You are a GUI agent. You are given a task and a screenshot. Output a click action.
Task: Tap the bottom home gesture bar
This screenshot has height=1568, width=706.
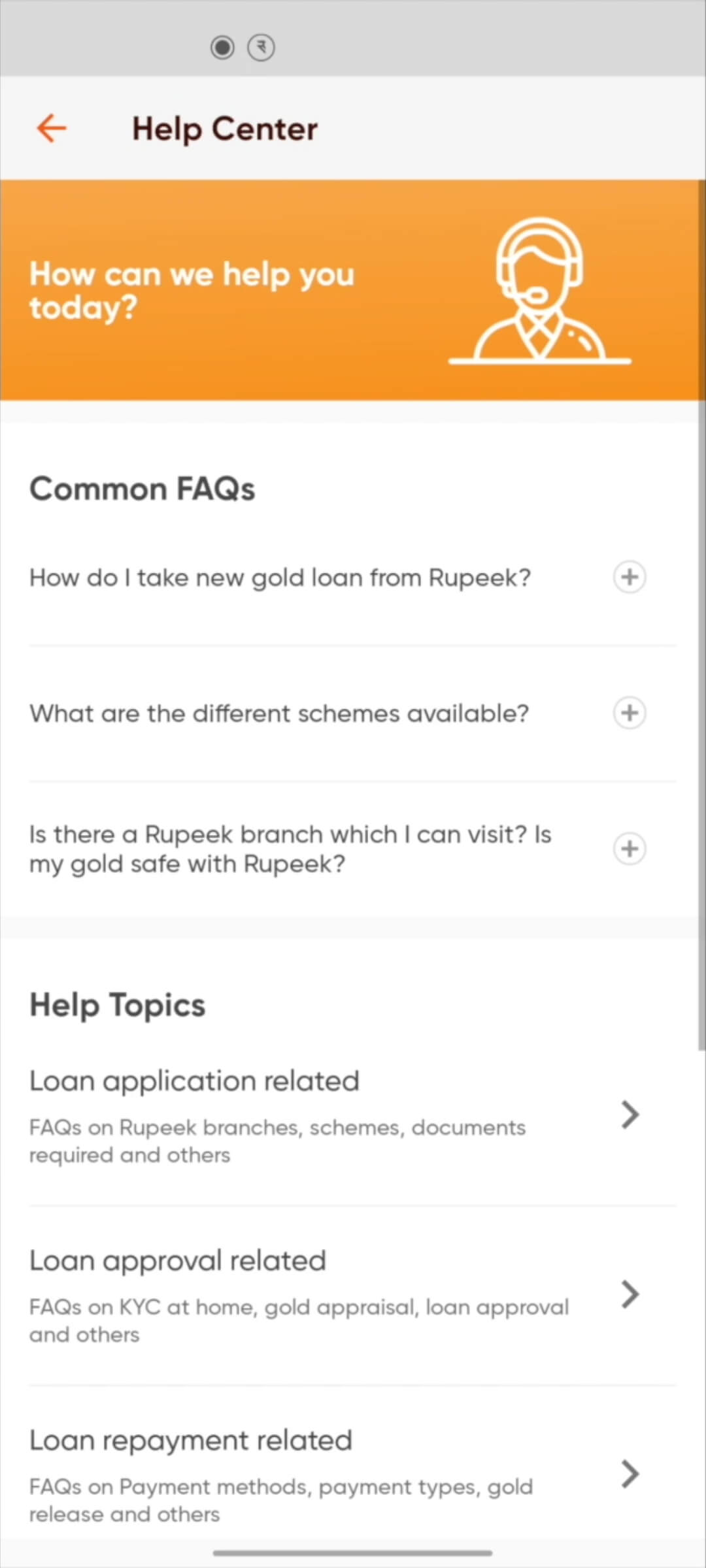(x=353, y=1553)
